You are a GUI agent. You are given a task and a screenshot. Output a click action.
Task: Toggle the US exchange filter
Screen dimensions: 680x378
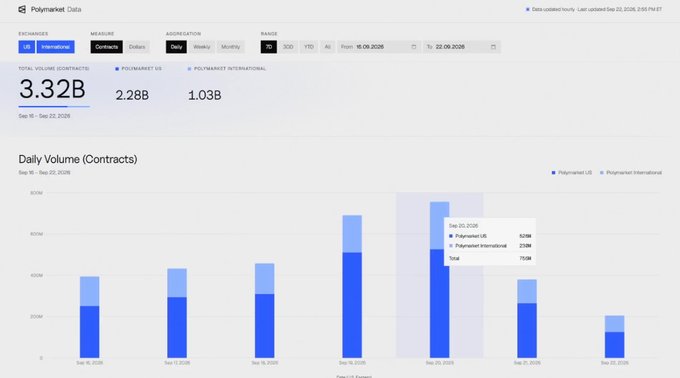click(26, 47)
